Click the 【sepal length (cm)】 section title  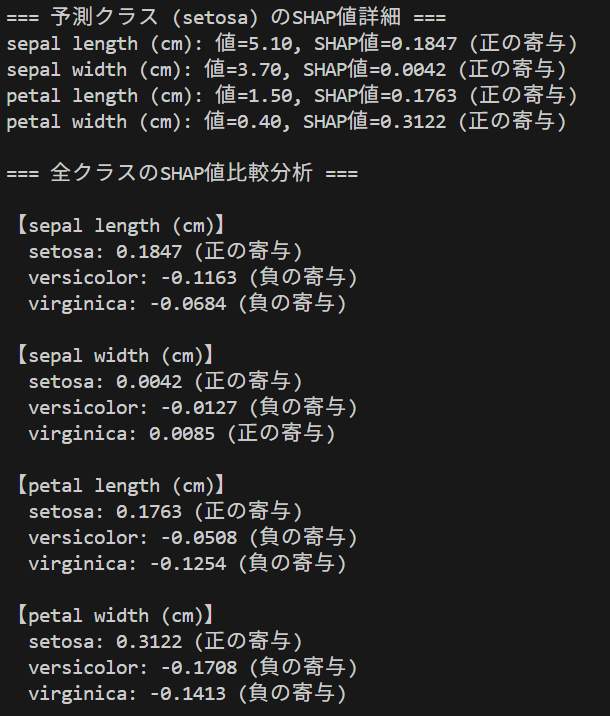[x=121, y=226]
